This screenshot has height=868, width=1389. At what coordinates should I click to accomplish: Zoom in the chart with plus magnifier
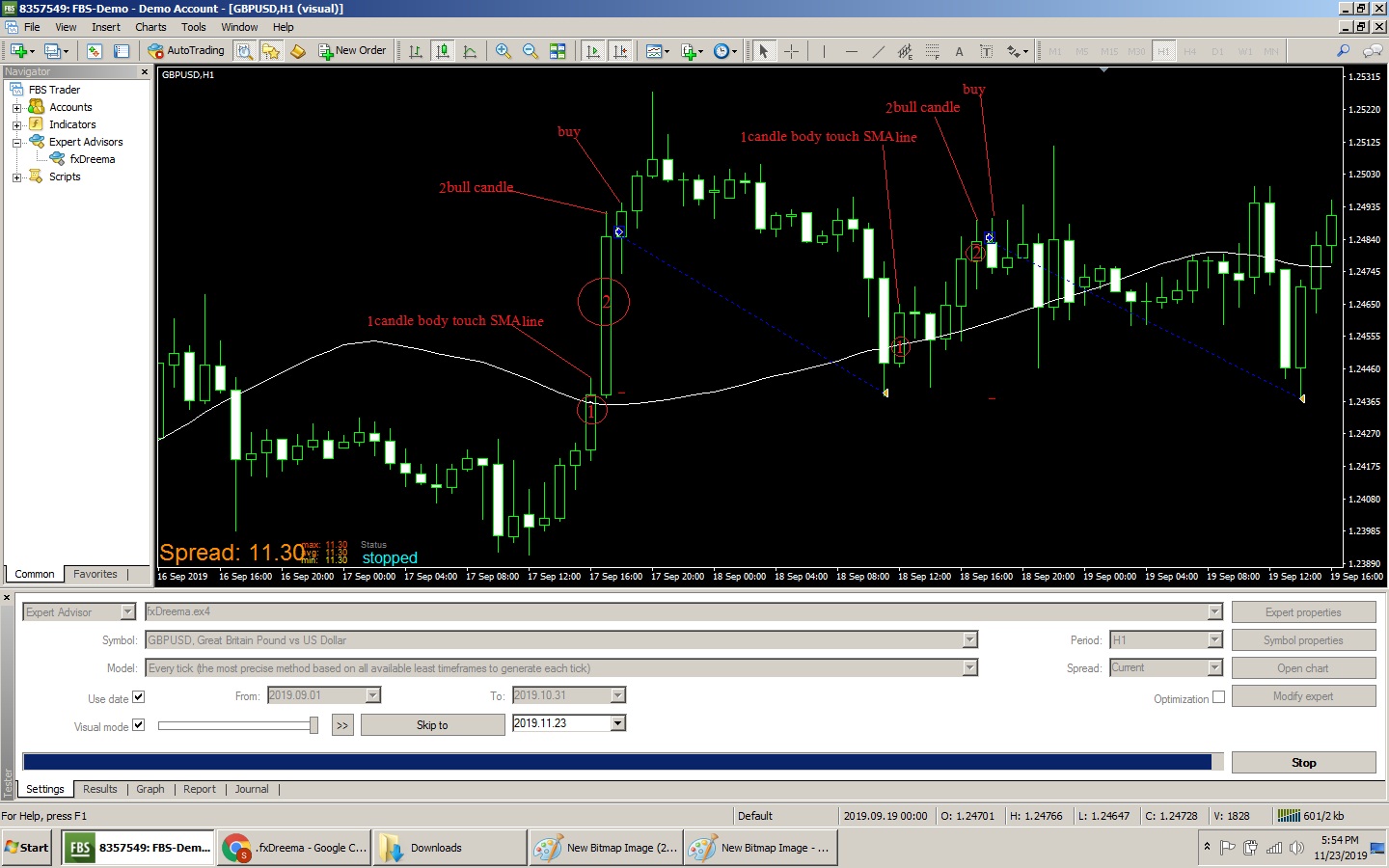(504, 51)
